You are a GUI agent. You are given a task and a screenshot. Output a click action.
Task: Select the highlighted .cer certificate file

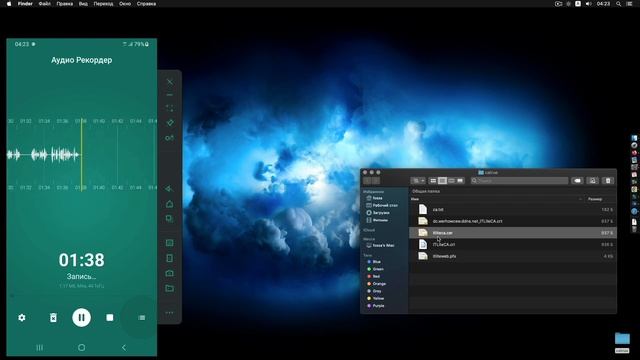click(x=513, y=233)
